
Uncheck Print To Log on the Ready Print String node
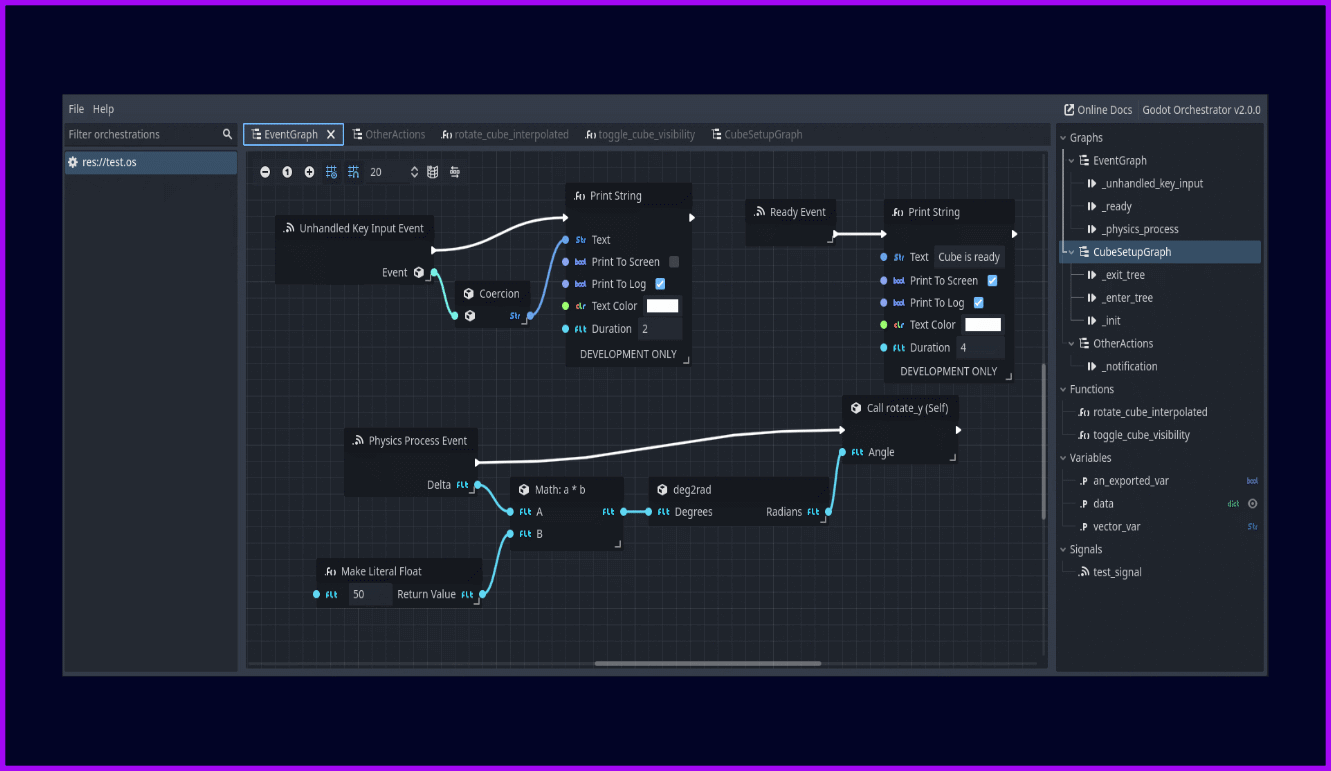point(978,303)
